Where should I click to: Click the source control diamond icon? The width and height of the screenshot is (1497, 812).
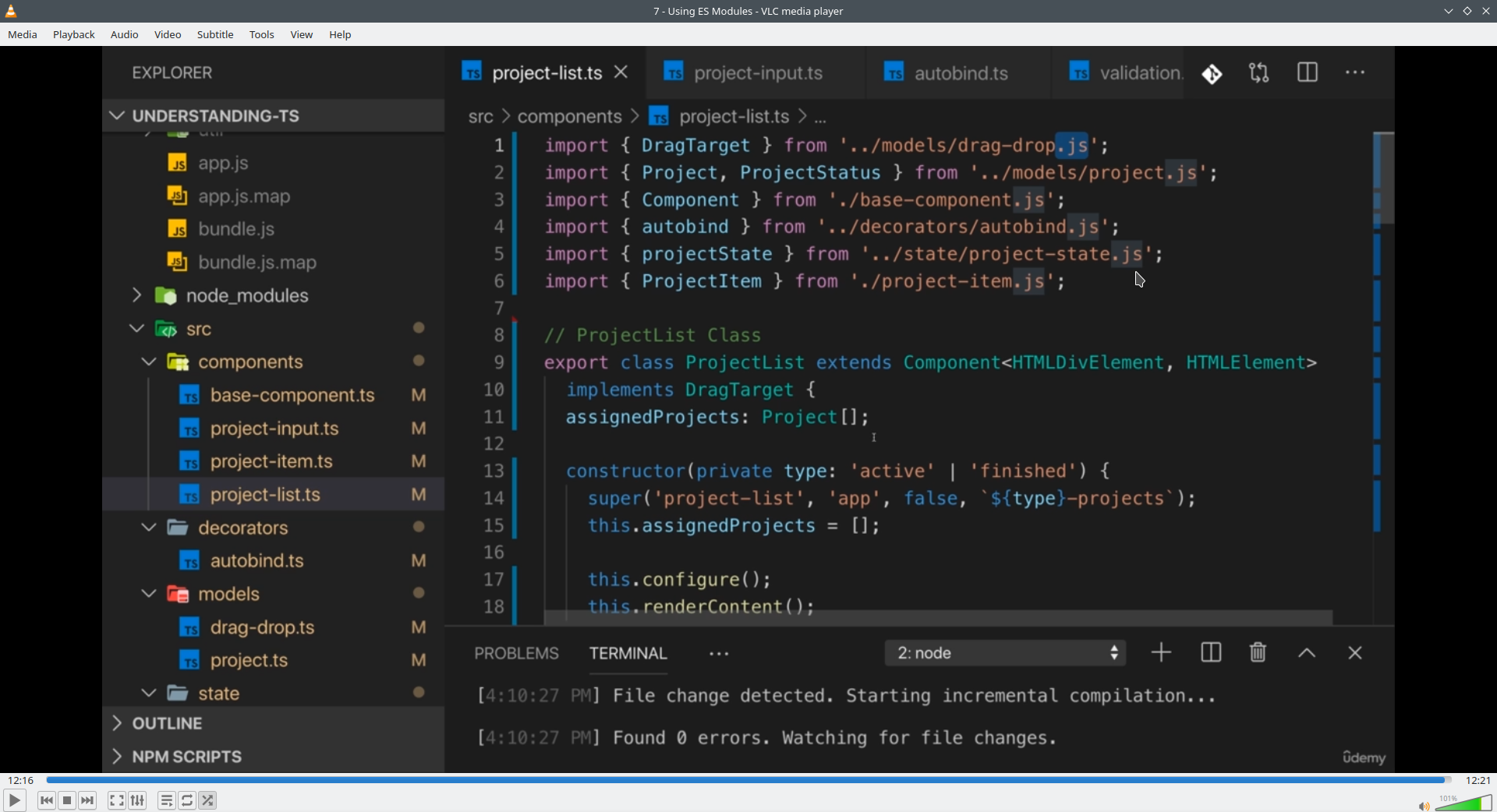point(1212,74)
